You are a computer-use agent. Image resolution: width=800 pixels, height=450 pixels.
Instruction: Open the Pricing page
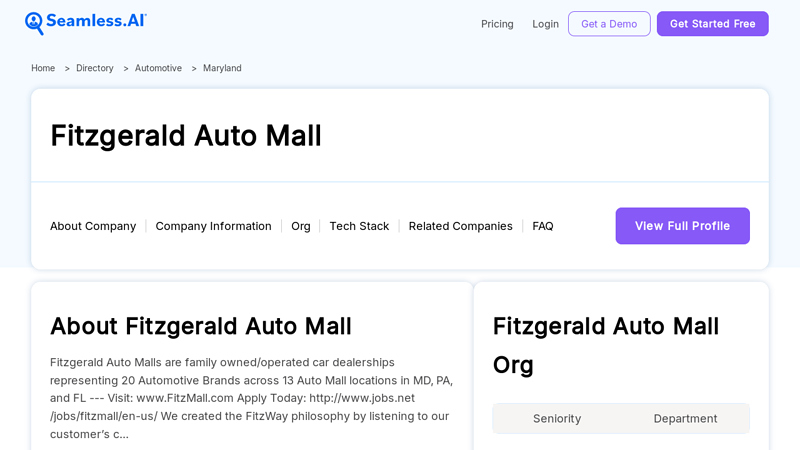pyautogui.click(x=497, y=24)
